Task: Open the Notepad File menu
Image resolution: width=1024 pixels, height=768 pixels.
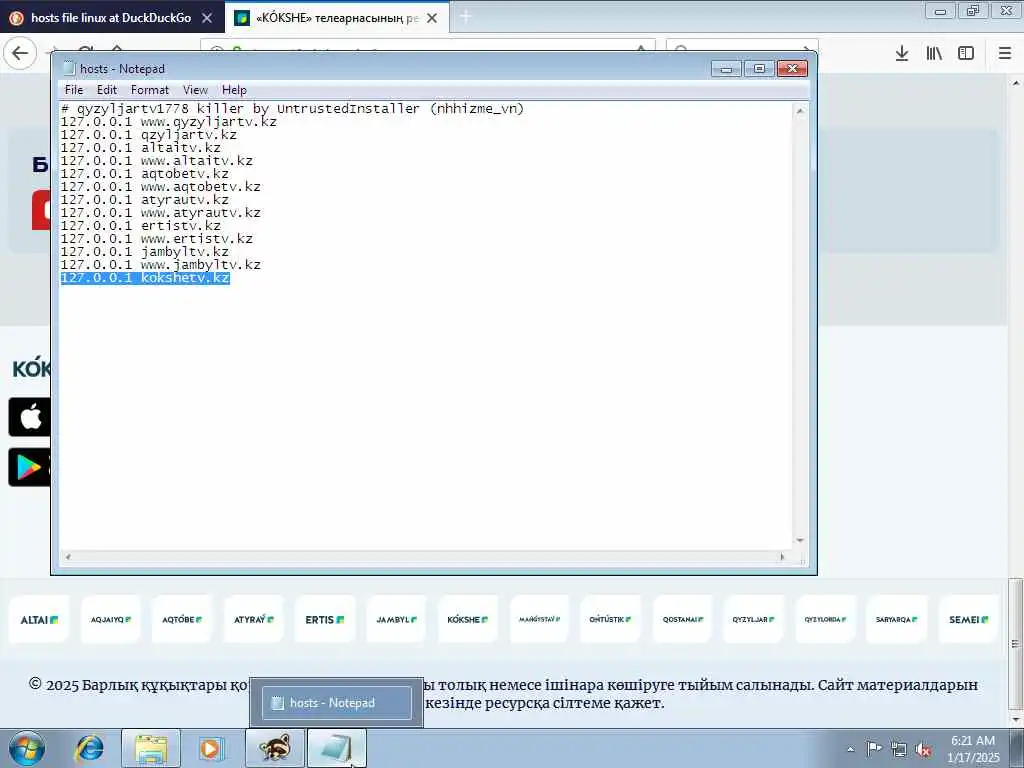Action: 74,90
